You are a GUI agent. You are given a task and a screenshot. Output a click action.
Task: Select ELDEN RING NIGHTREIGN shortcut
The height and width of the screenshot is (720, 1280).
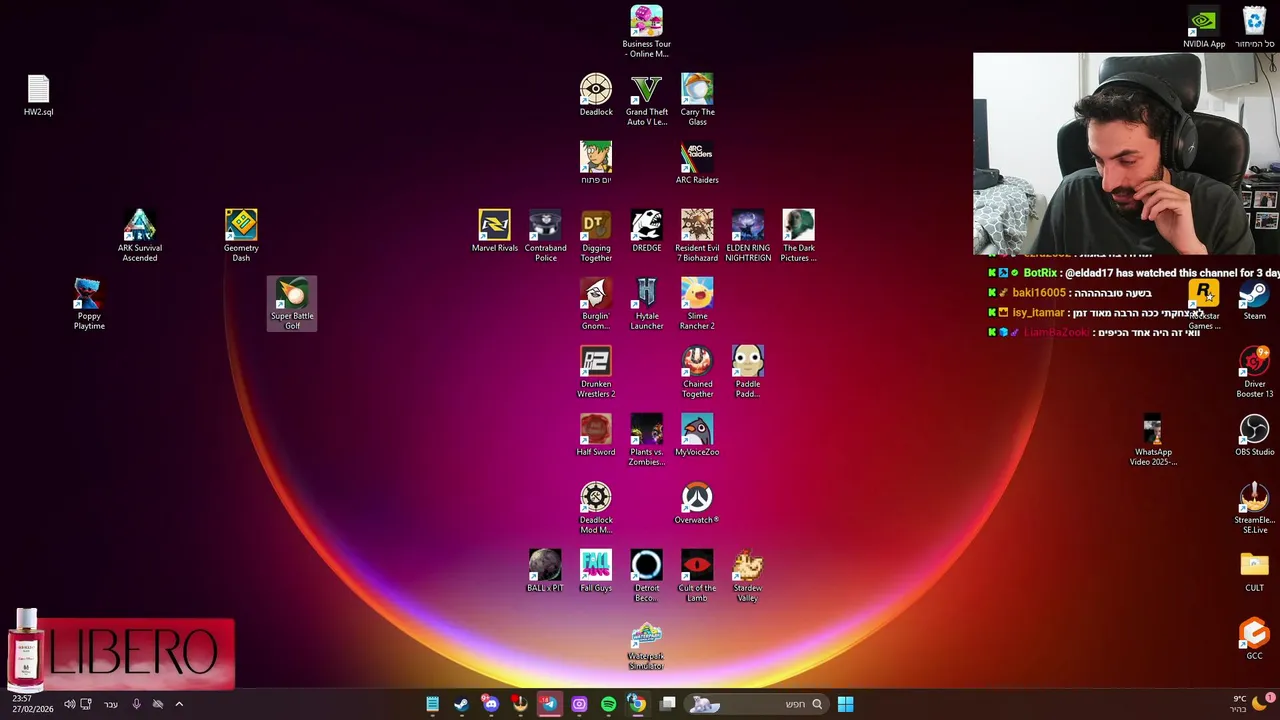coord(748,236)
